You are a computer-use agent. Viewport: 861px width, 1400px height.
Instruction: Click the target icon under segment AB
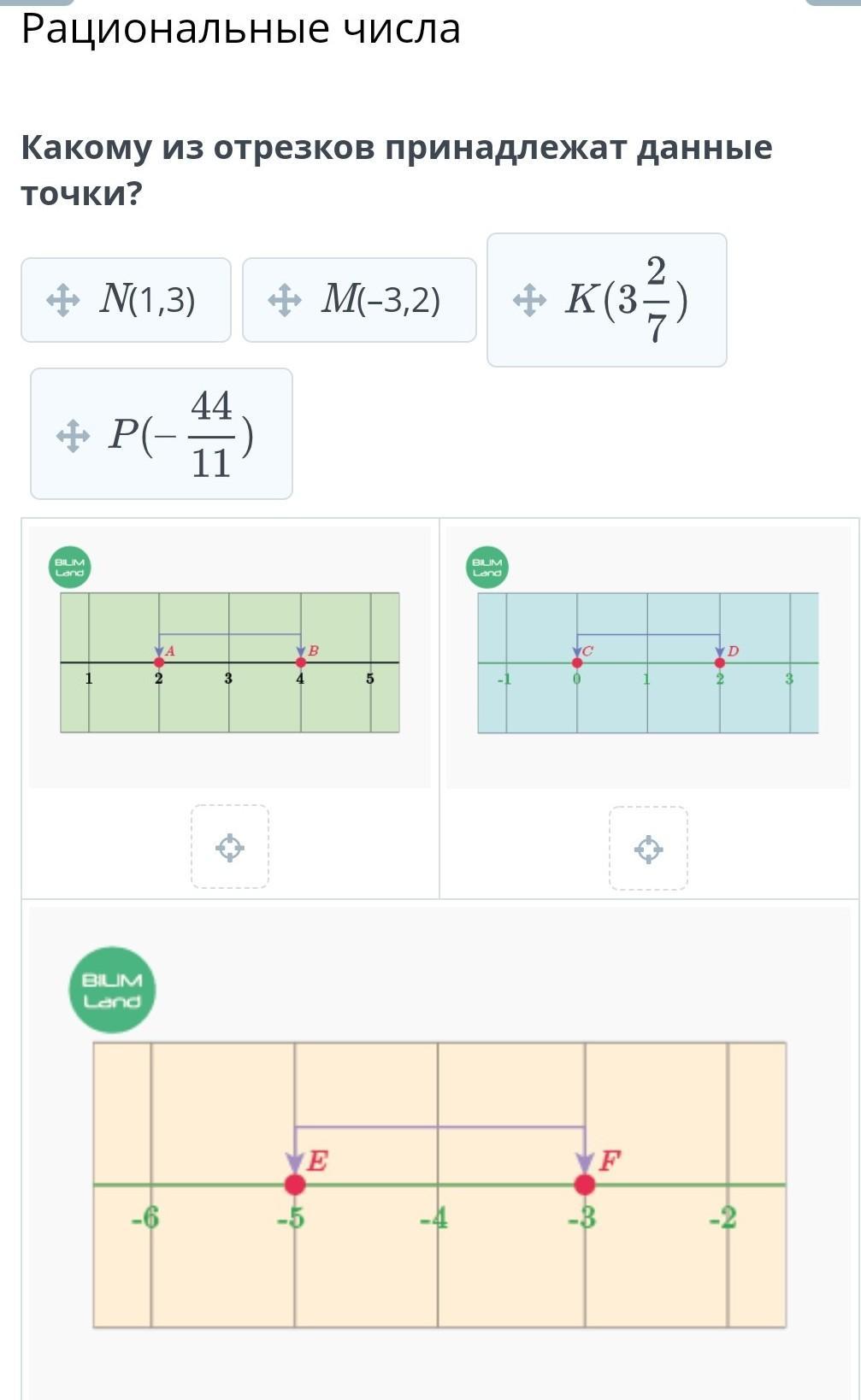pyautogui.click(x=230, y=848)
